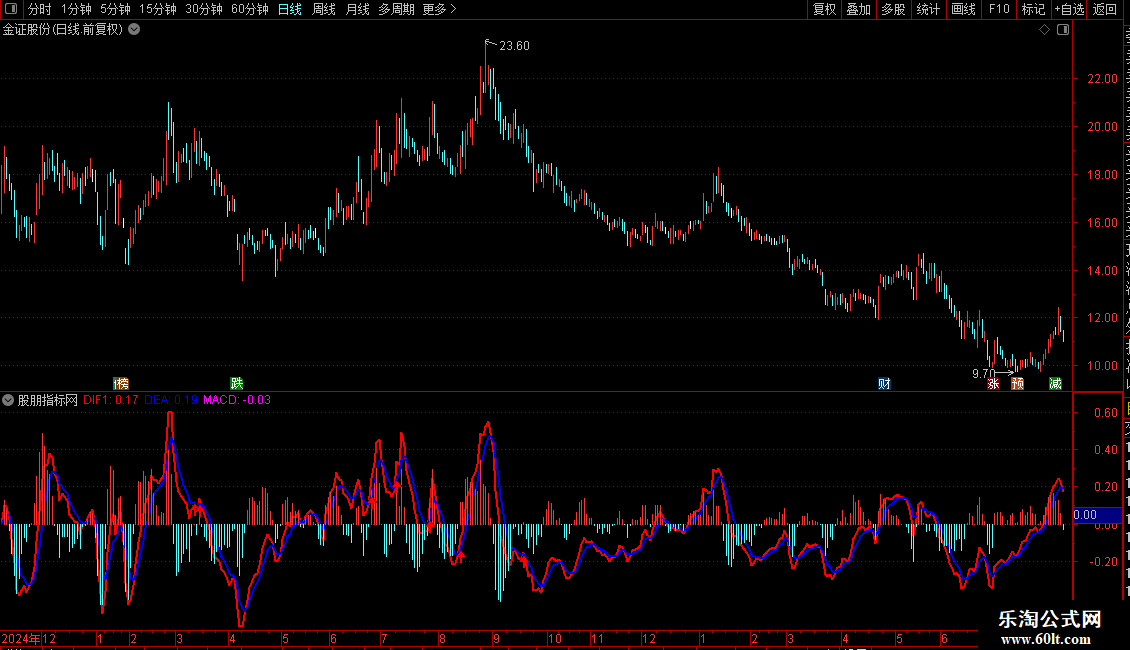Select the 15分钟 period tab
The height and width of the screenshot is (650, 1130).
point(158,9)
